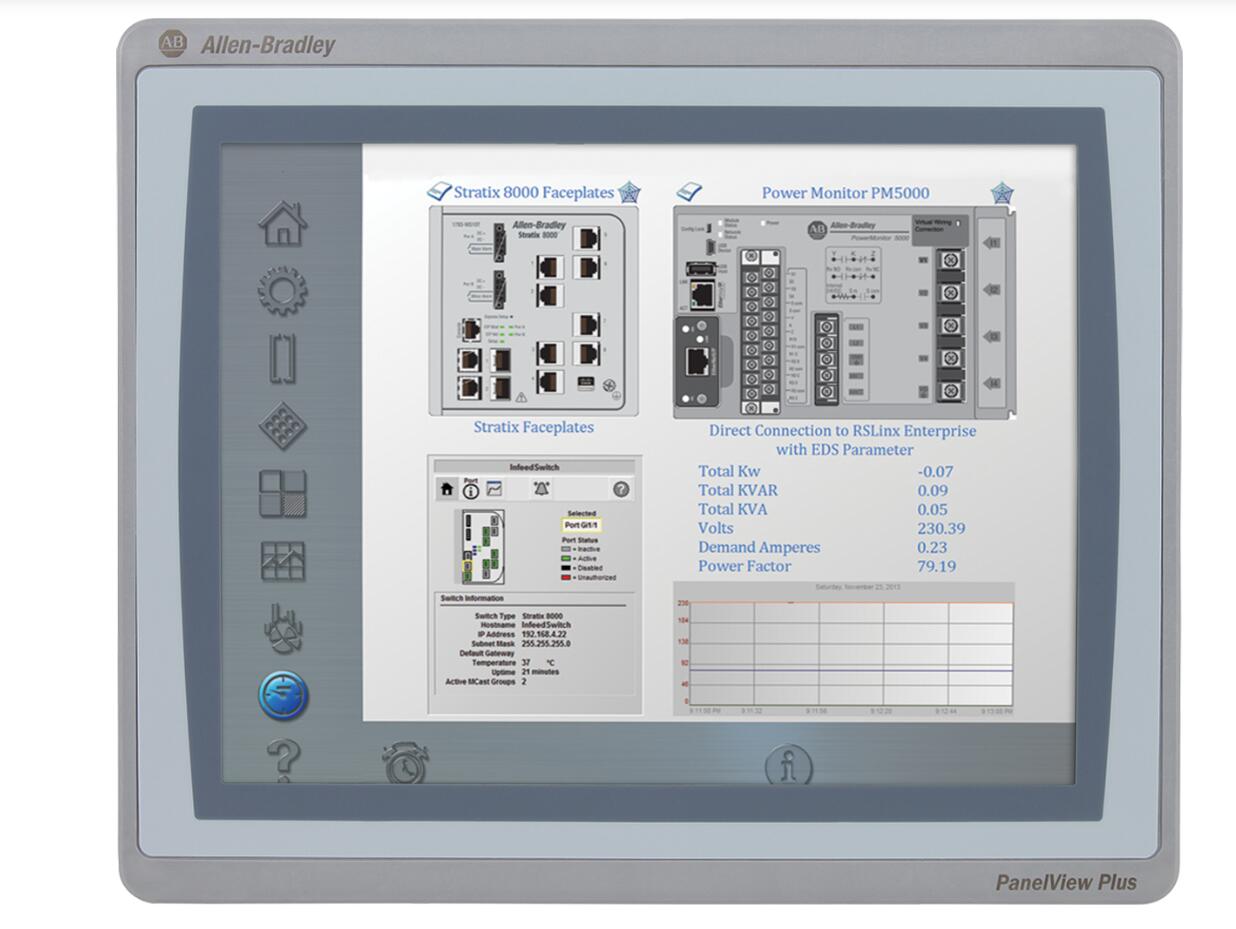Screen dimensions: 1236x929
Task: Select the highlighted blue round sidebar icon
Action: point(283,696)
